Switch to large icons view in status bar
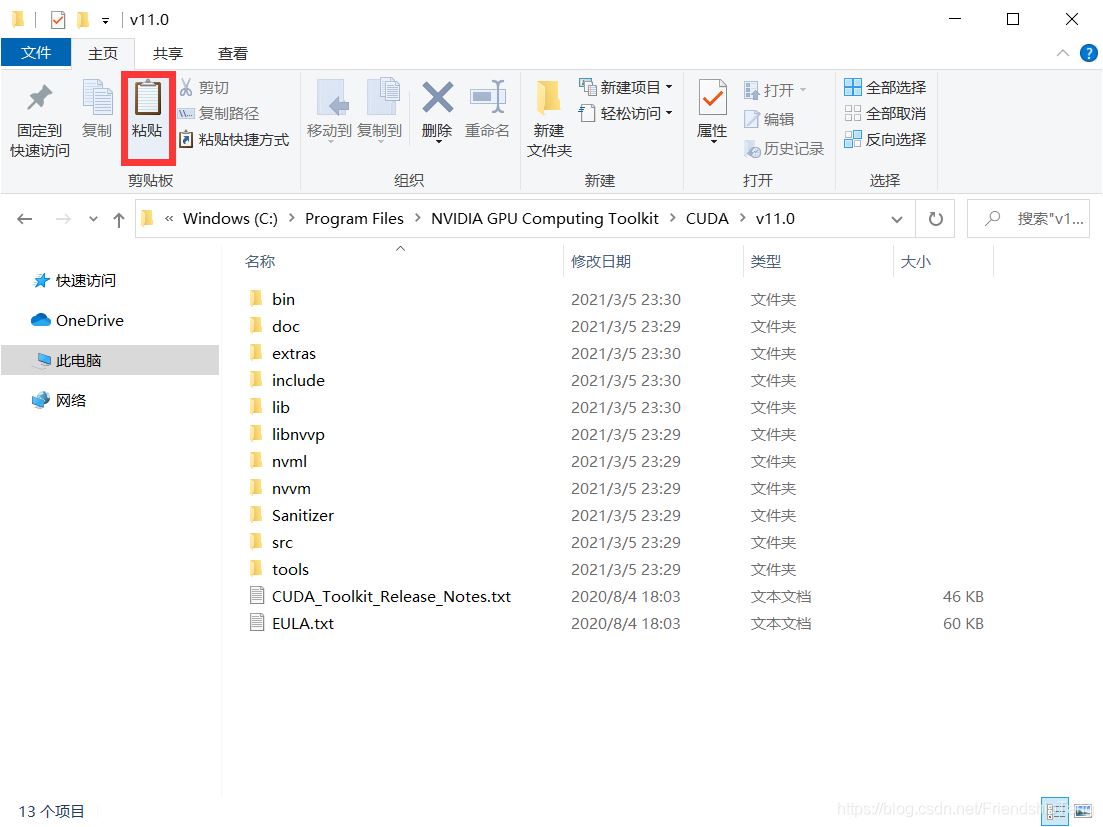 tap(1082, 811)
